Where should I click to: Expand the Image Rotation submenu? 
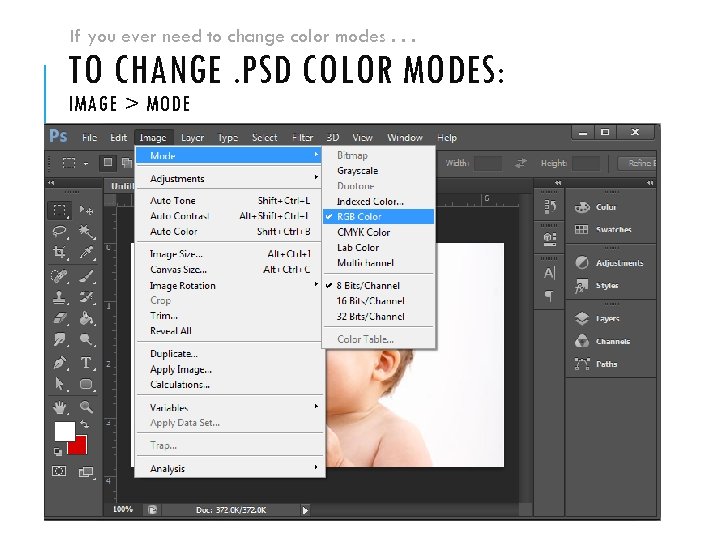229,285
